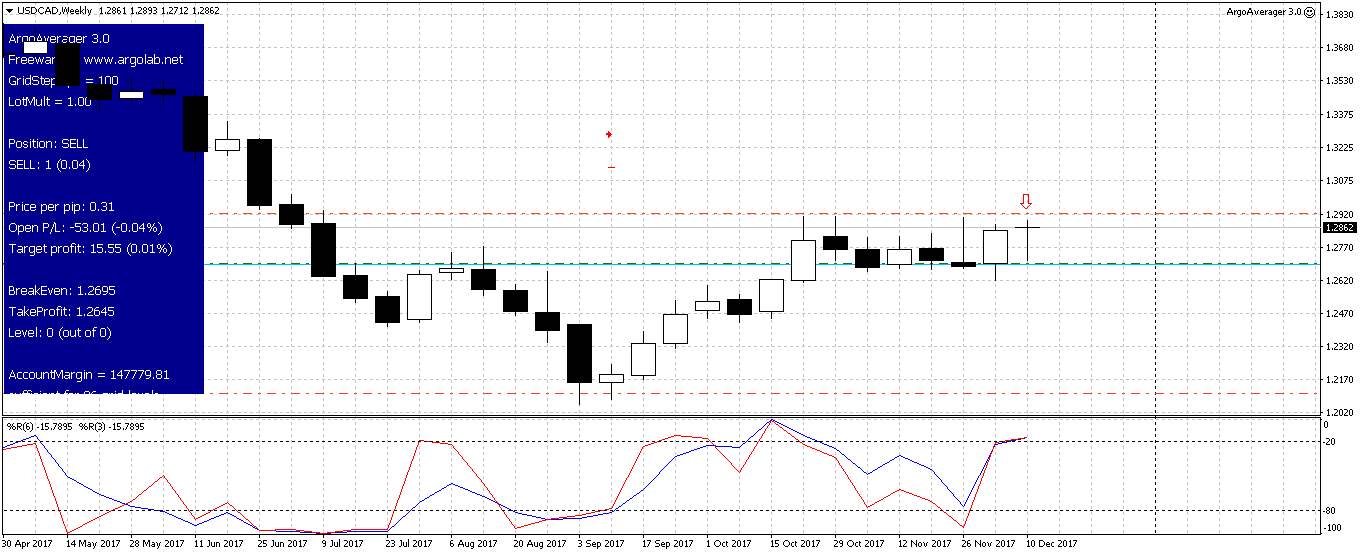Click the USDCAD,Weekly chart title
Image resolution: width=1360 pixels, height=555 pixels.
tap(55, 11)
